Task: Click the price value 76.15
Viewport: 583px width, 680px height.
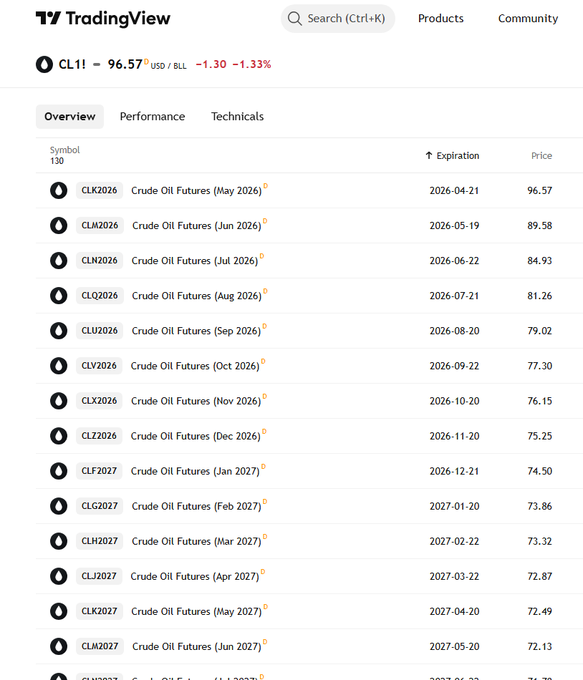Action: pos(540,401)
